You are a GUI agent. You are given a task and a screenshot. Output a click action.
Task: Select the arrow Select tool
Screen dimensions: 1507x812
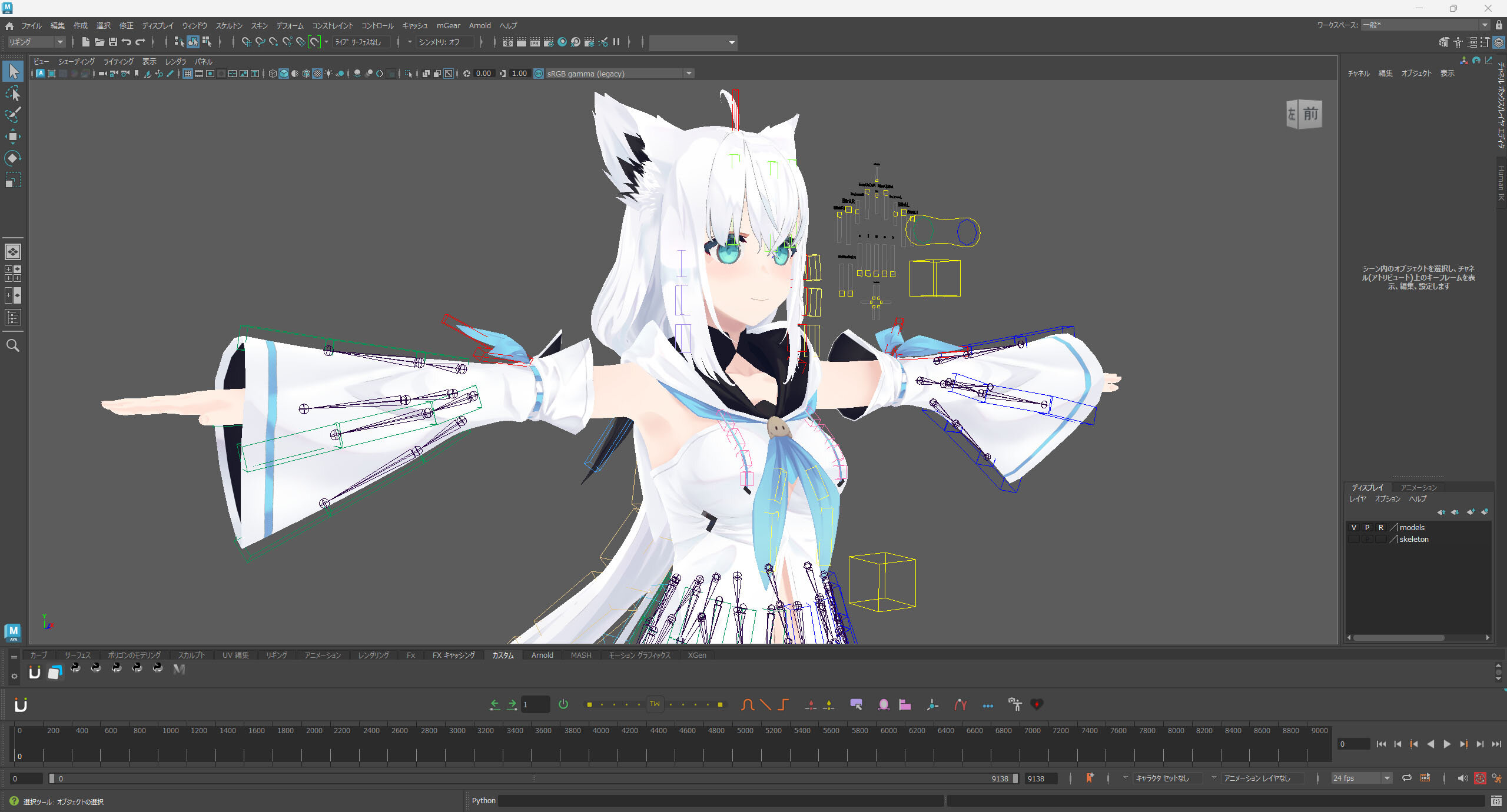pos(13,72)
